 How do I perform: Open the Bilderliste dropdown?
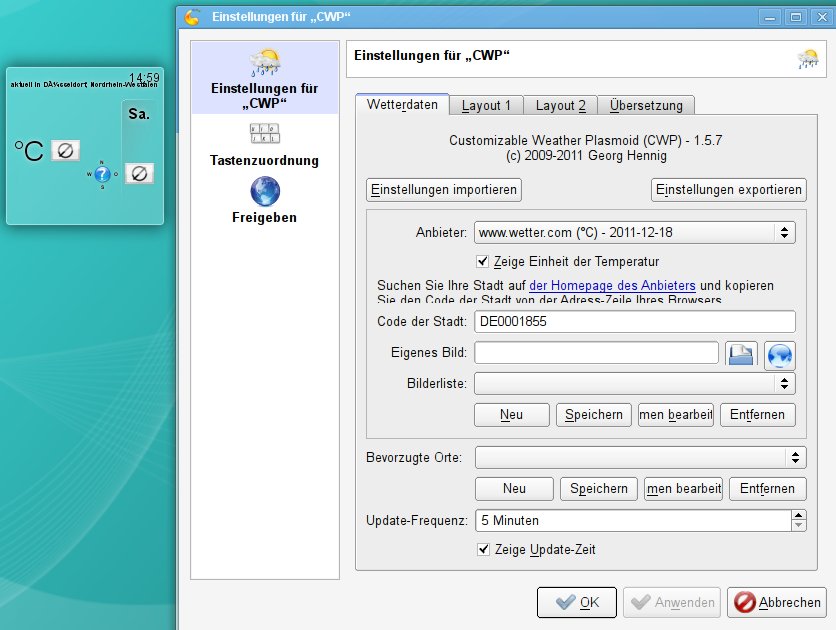point(634,383)
